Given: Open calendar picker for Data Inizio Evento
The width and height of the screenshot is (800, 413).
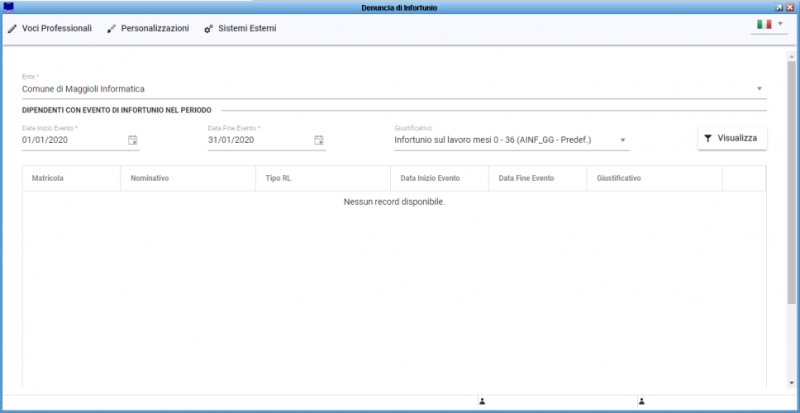Looking at the screenshot, I should click(133, 140).
